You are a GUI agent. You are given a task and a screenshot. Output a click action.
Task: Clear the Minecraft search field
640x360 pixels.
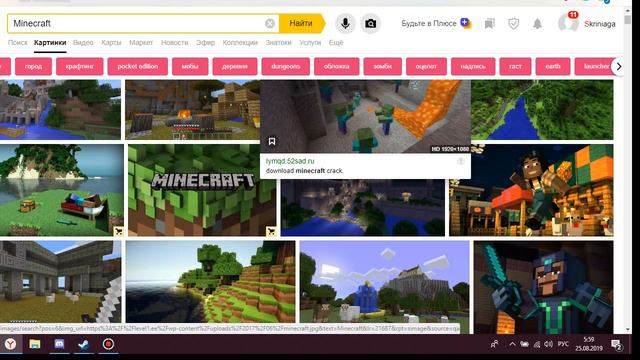click(269, 24)
